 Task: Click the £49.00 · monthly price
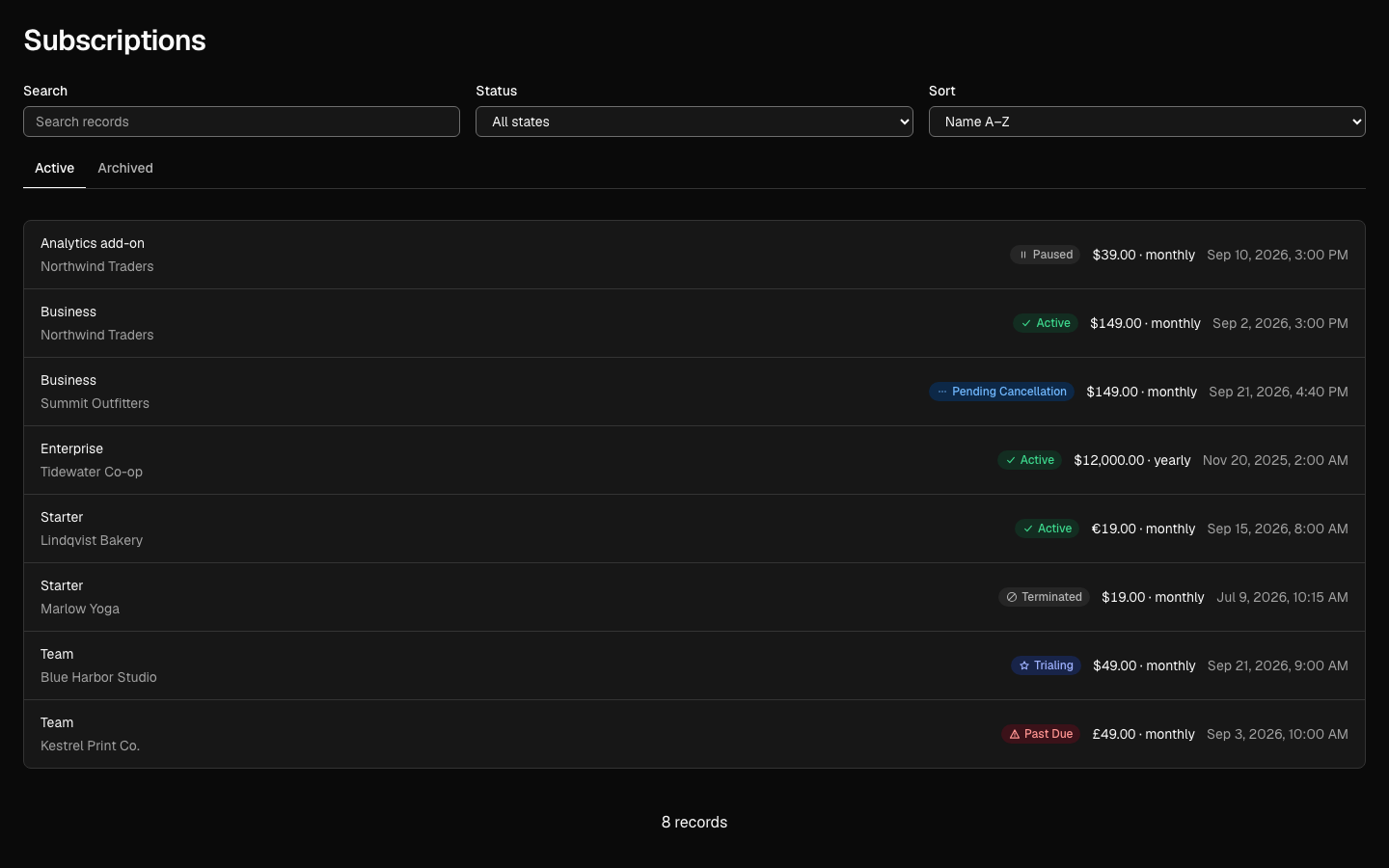(x=1143, y=734)
